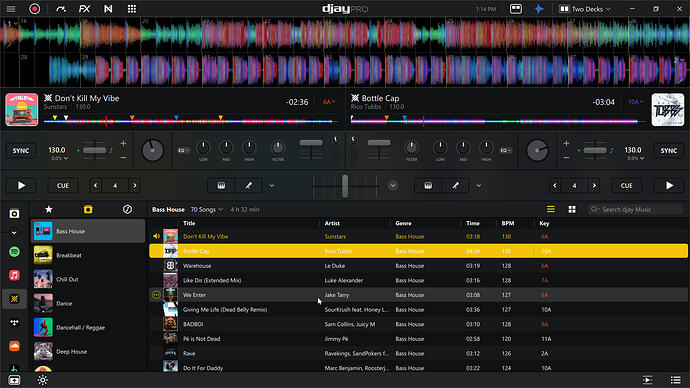Viewport: 690px width, 388px height.
Task: Select yellow playlists tab in library
Action: click(88, 209)
